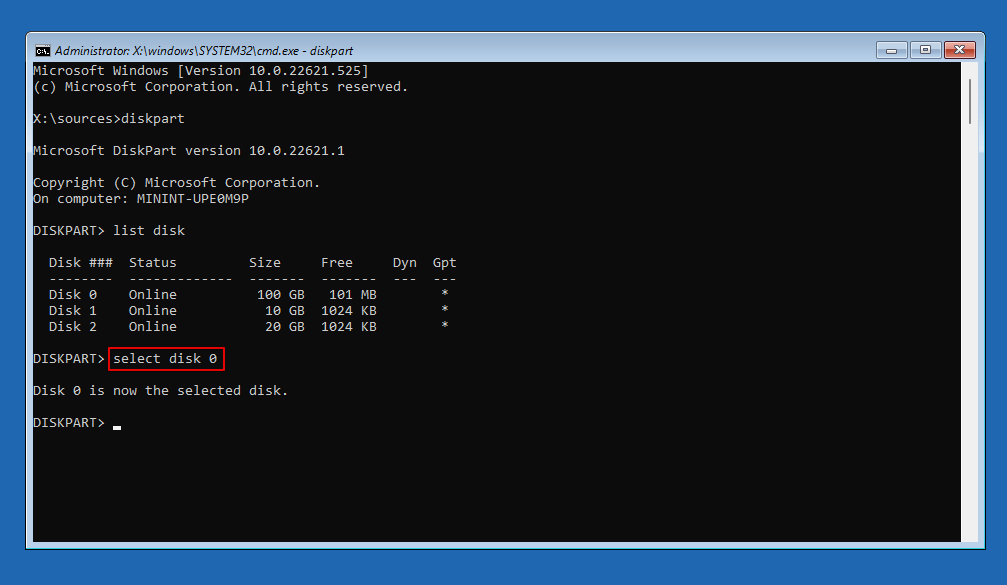1007x585 pixels.
Task: Click the Gpt asterisk for Disk 2
Action: 444,327
